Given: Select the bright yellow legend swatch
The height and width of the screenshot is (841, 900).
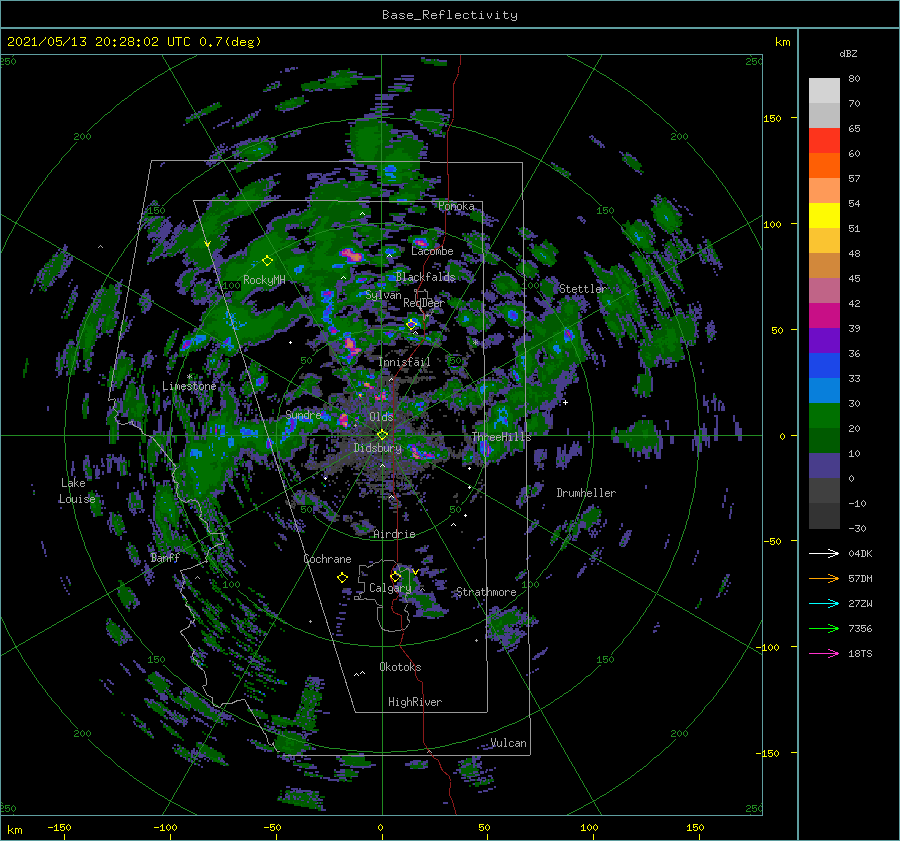Looking at the screenshot, I should click(824, 216).
